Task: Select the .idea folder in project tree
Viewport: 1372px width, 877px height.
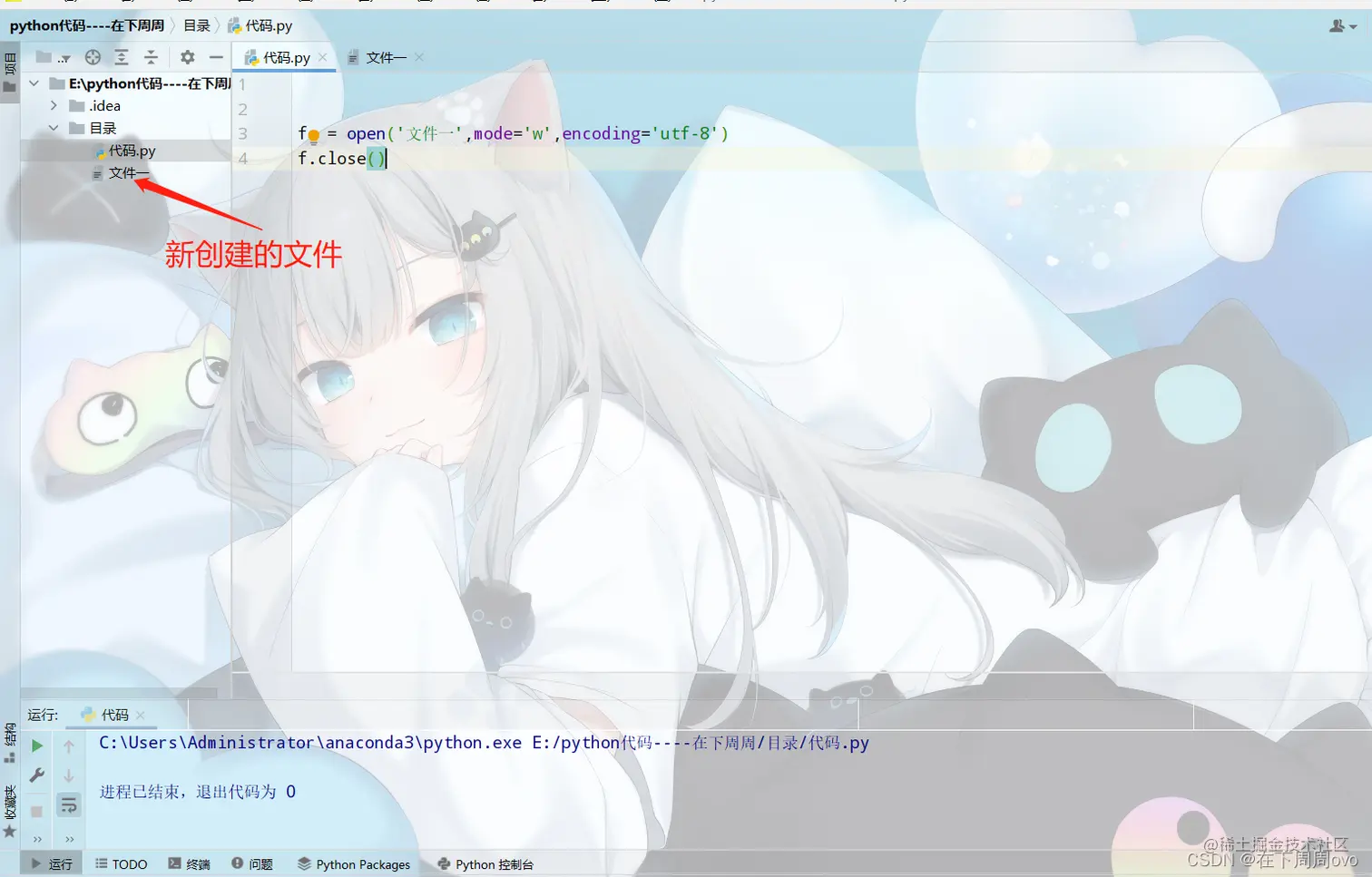Action: [95, 106]
